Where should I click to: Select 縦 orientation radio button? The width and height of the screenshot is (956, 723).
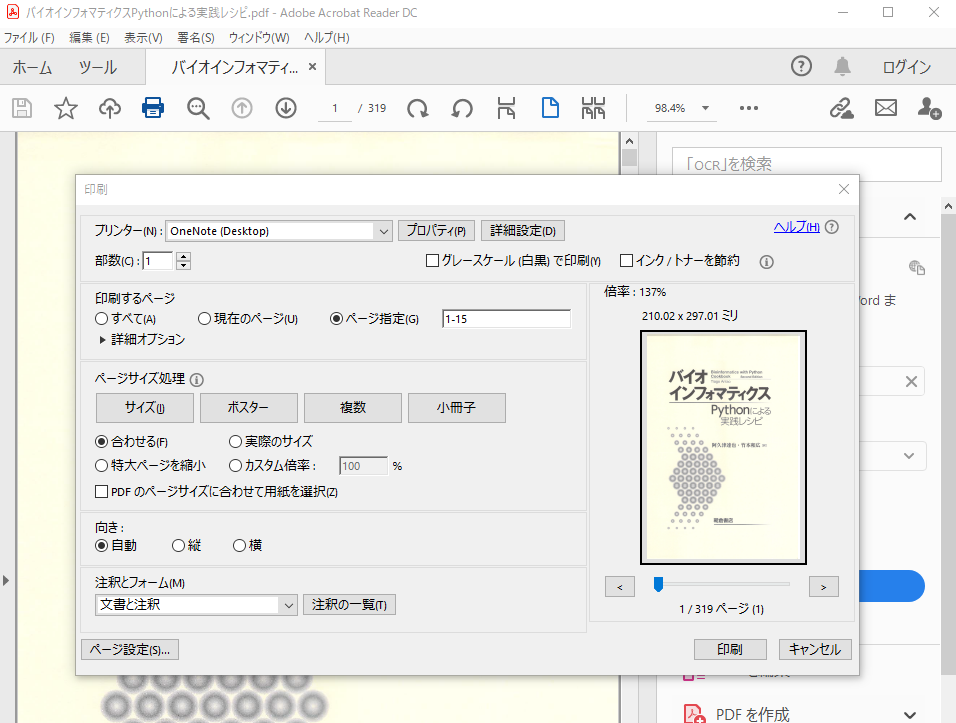(178, 546)
